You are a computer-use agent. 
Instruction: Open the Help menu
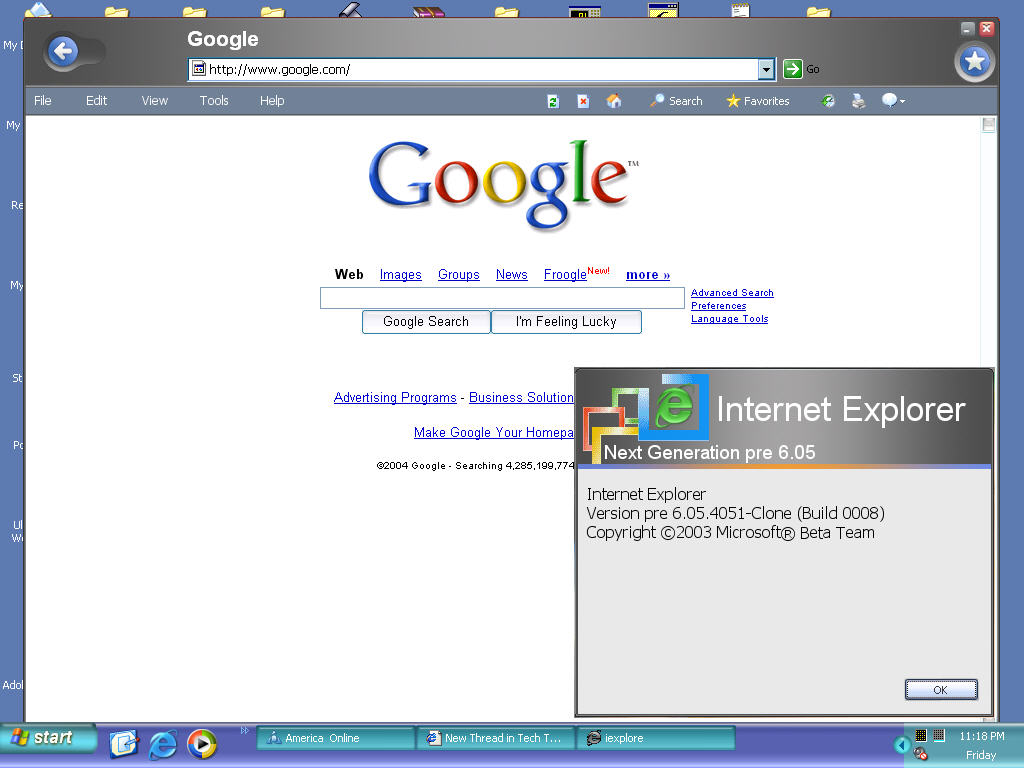[272, 101]
